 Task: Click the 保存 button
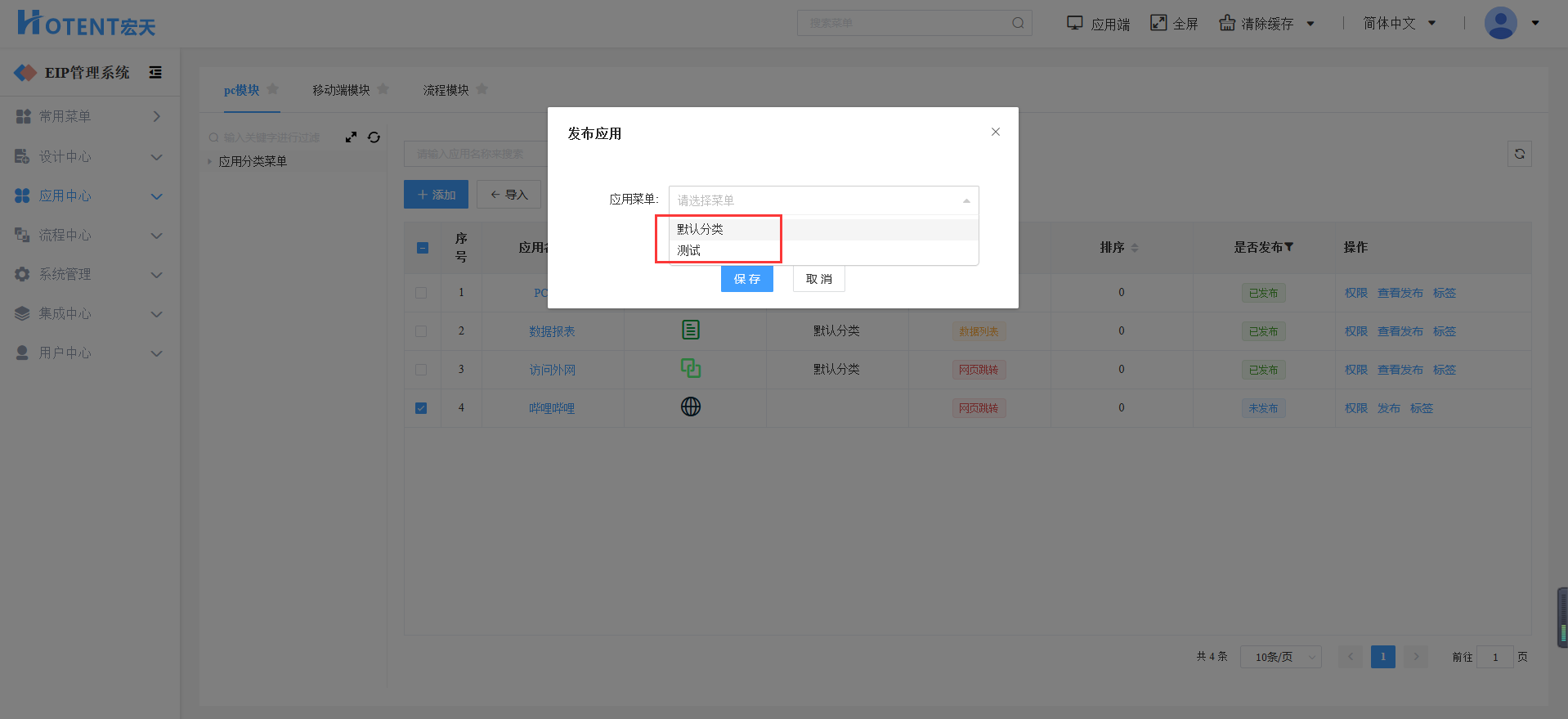746,279
